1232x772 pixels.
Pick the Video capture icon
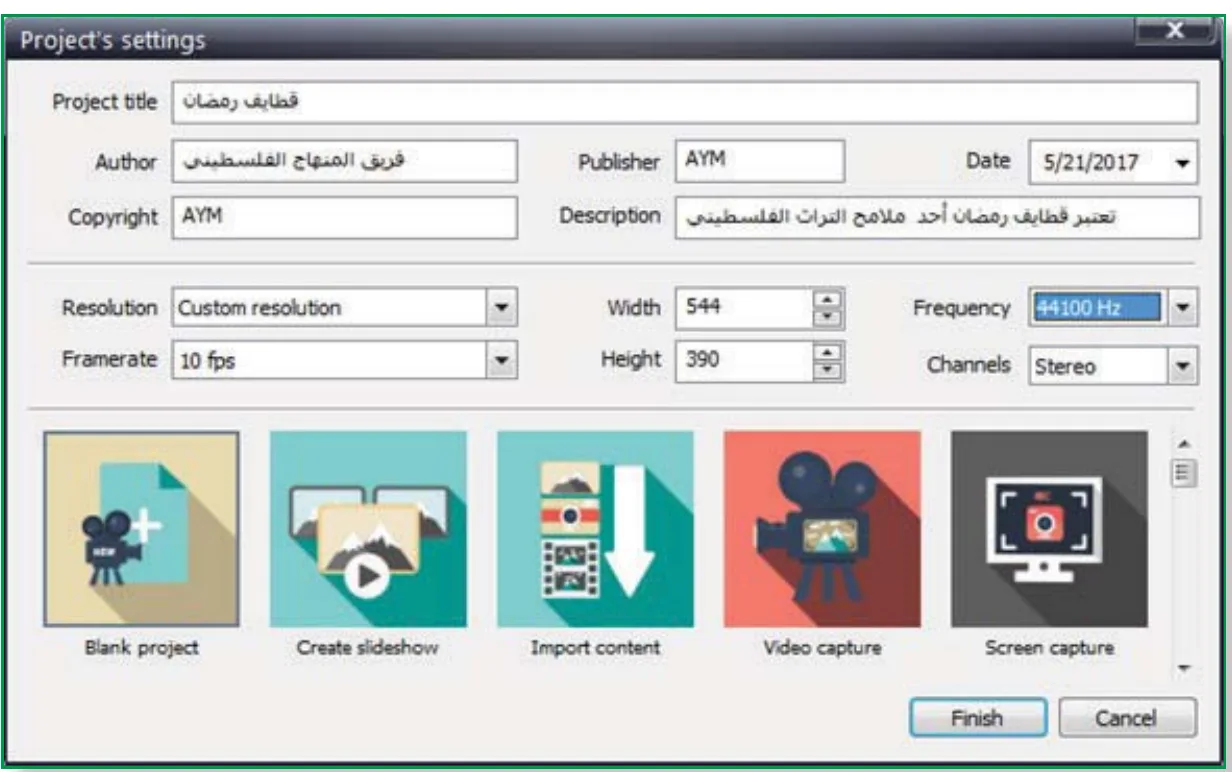[x=822, y=529]
